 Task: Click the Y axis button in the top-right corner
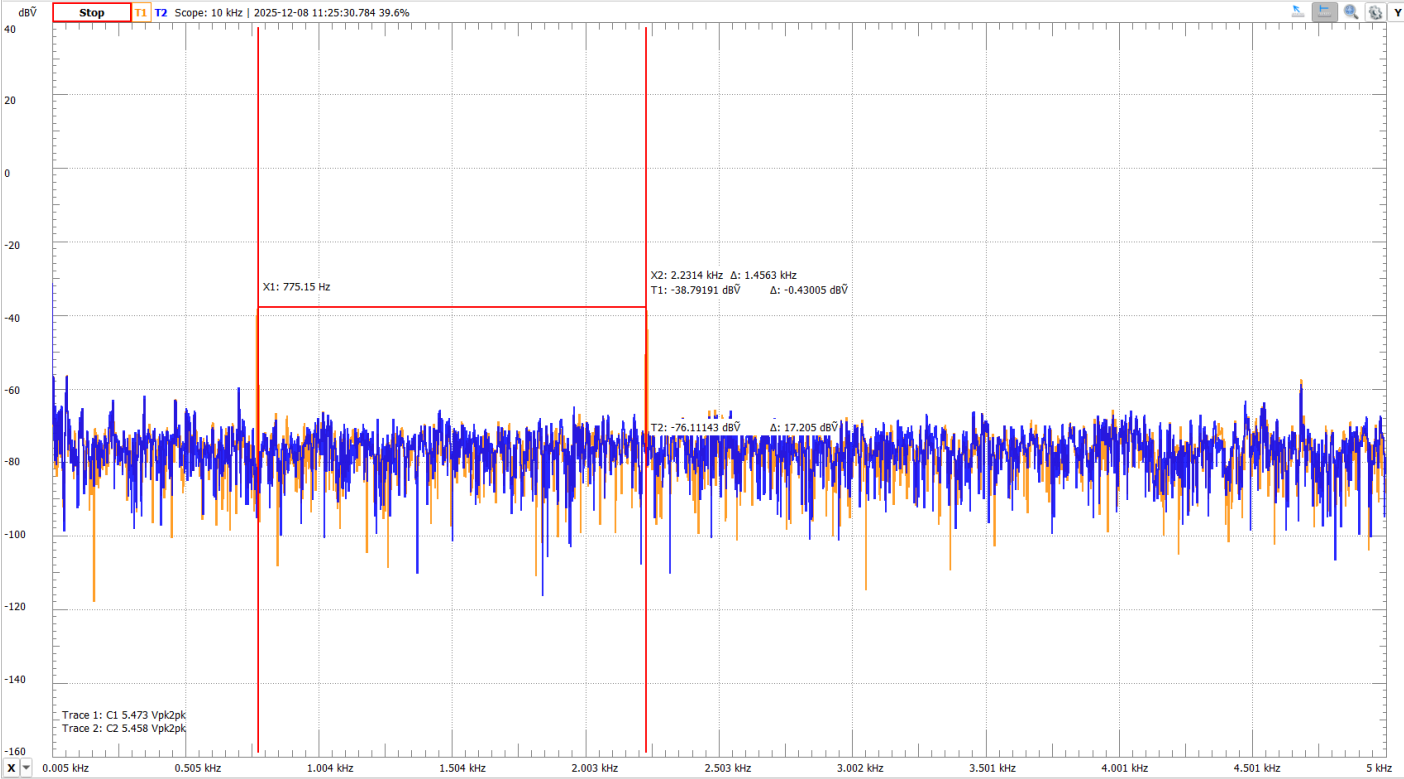1397,12
